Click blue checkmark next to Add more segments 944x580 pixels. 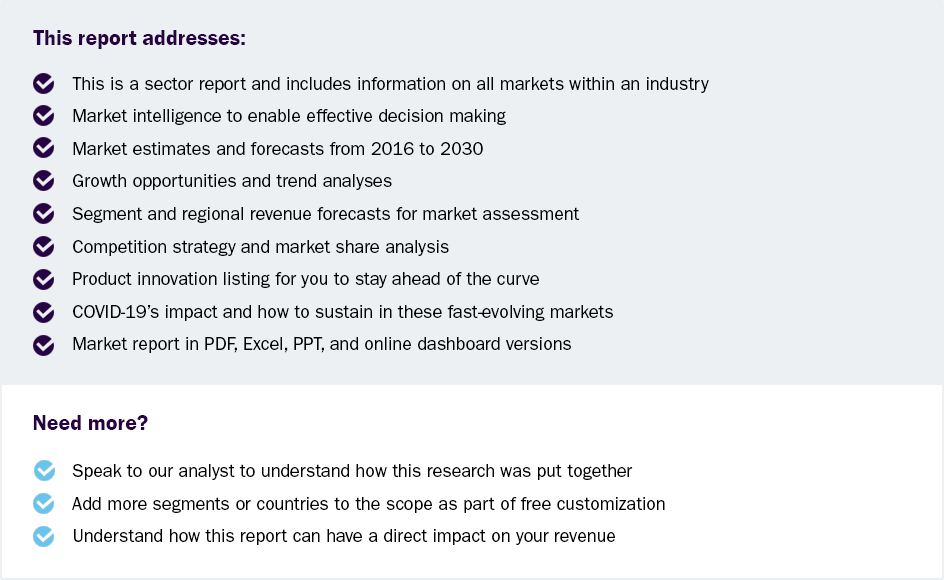tap(44, 504)
